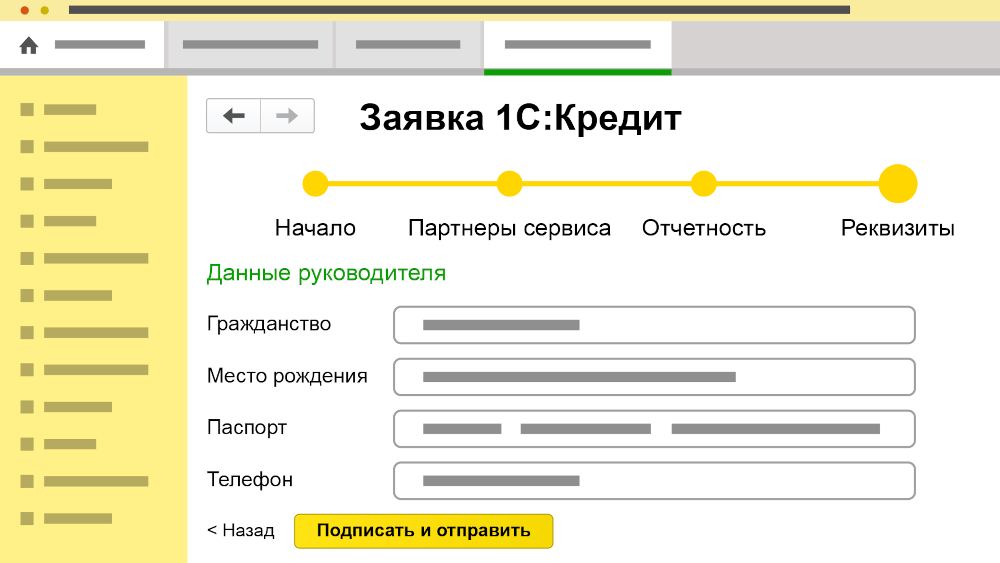The width and height of the screenshot is (1000, 563).
Task: Select the Реквизиты step marker
Action: coord(898,184)
